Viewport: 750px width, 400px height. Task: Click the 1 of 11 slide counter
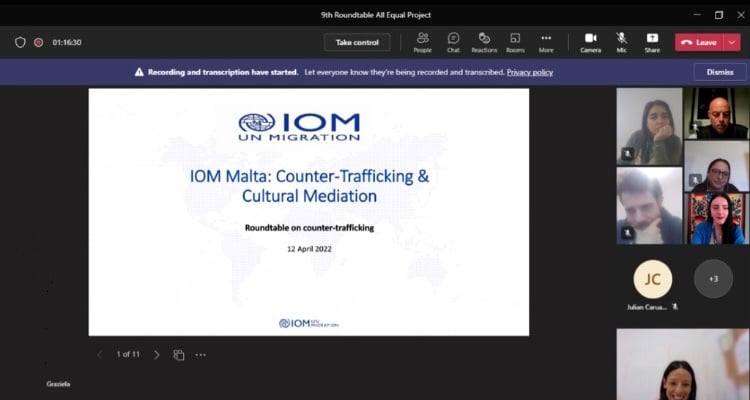click(x=128, y=355)
